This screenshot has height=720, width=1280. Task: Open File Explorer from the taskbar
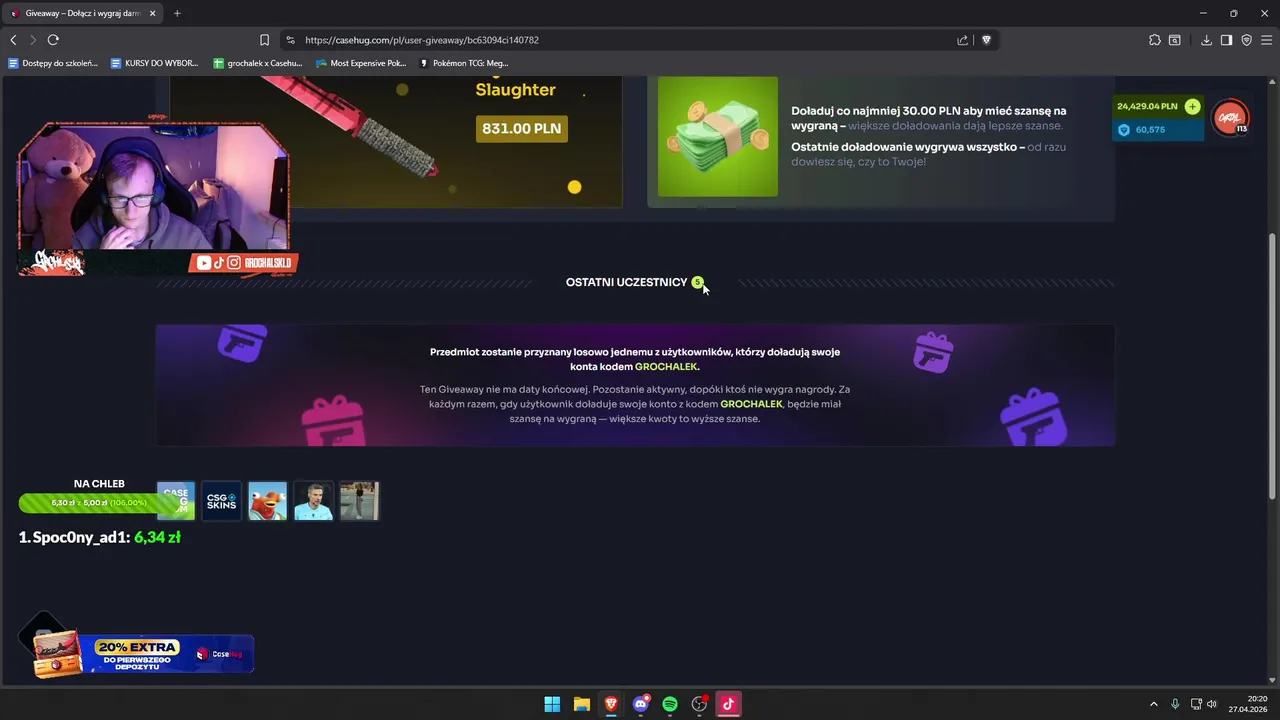(x=581, y=704)
